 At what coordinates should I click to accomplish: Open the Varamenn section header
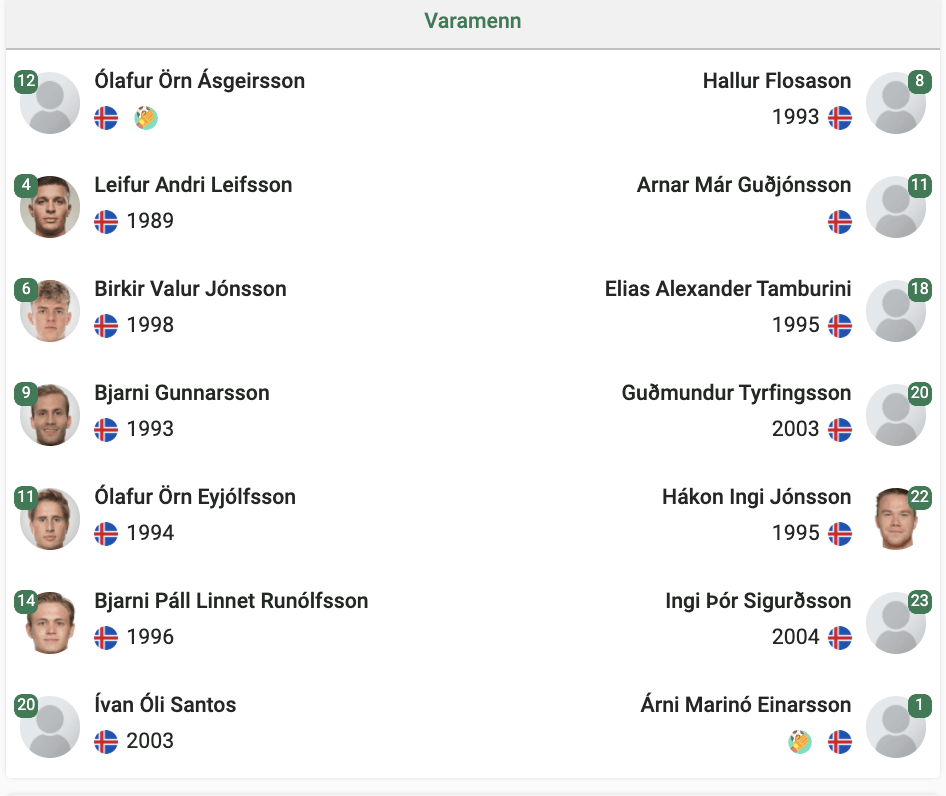click(x=472, y=21)
